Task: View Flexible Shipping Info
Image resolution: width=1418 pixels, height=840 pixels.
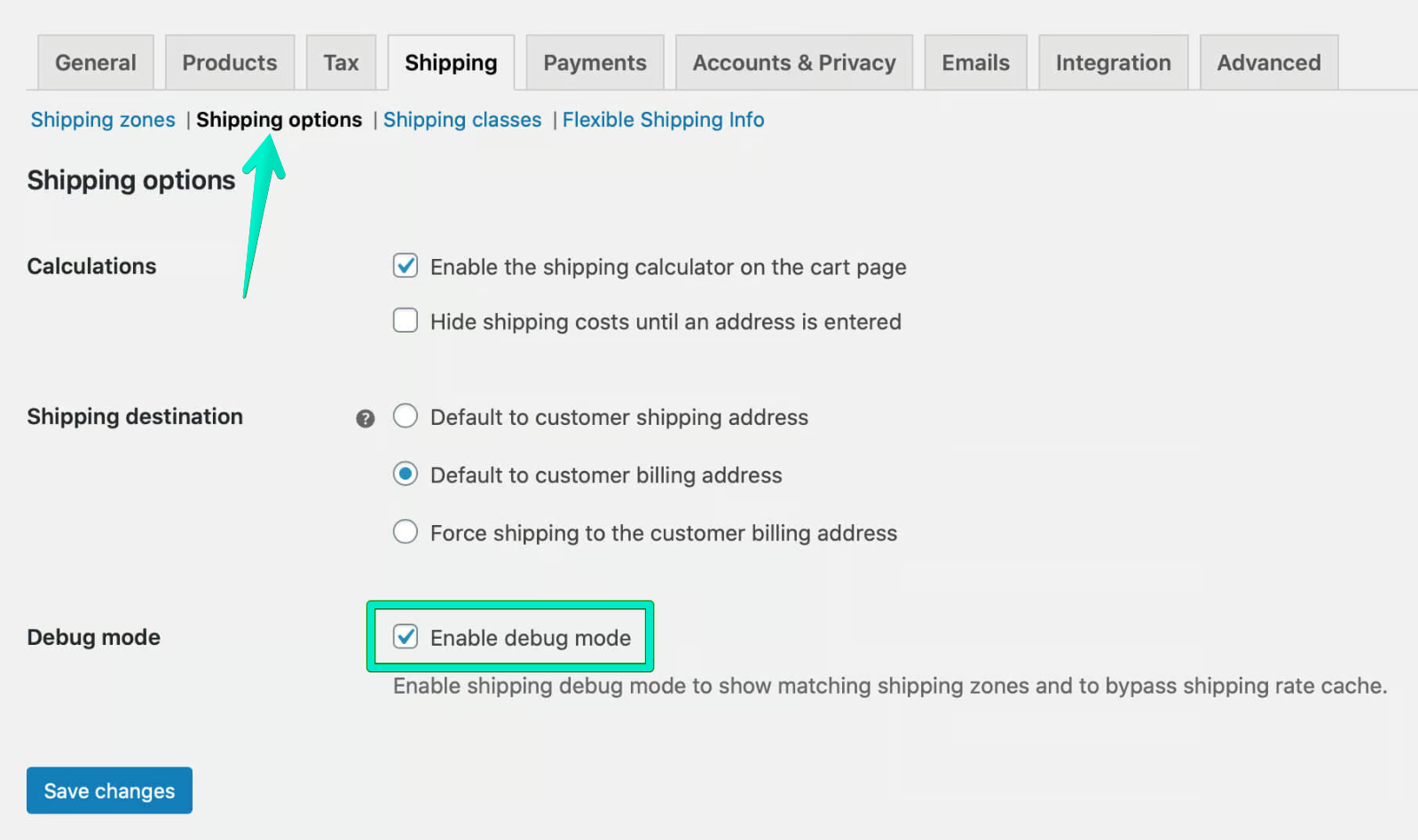Action: 663,119
